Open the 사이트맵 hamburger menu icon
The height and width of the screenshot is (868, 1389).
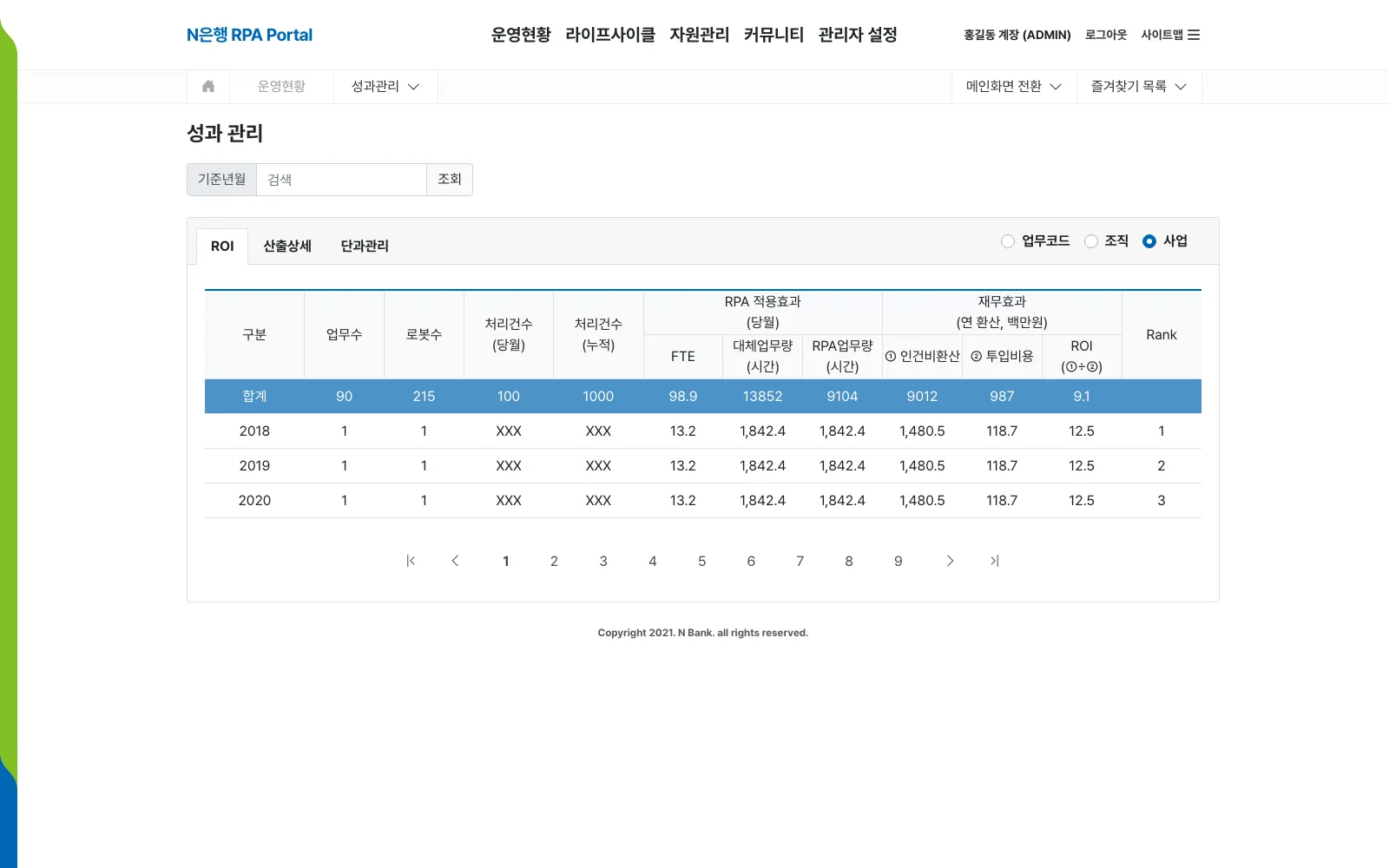(x=1194, y=35)
